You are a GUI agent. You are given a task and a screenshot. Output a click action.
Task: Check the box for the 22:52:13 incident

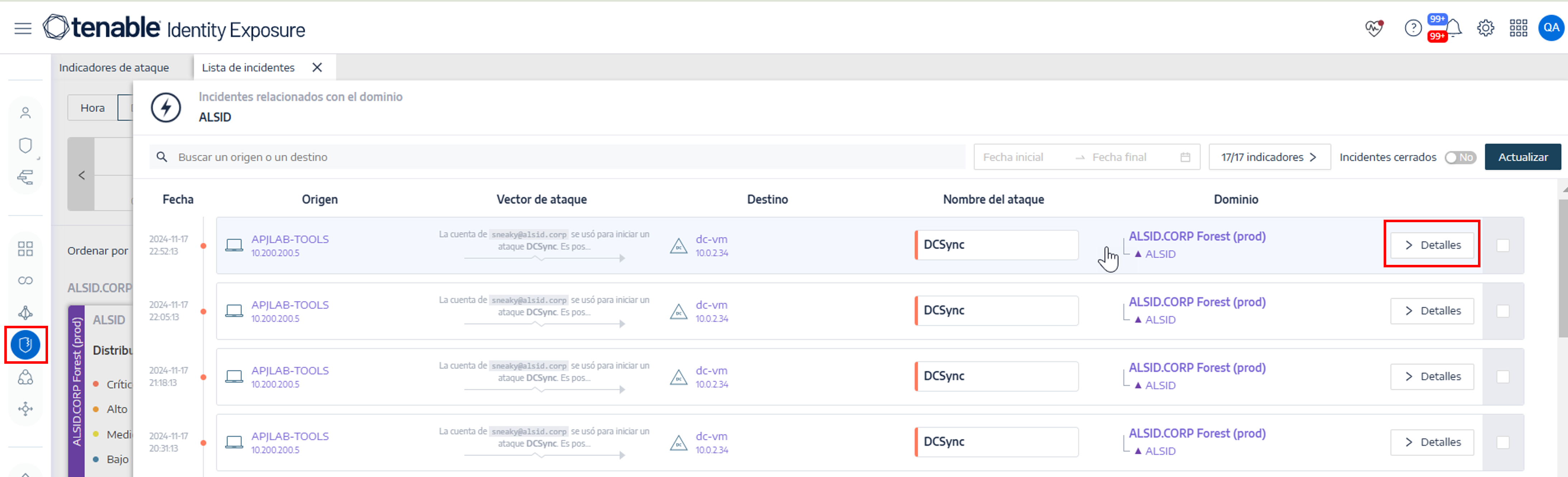pyautogui.click(x=1502, y=245)
